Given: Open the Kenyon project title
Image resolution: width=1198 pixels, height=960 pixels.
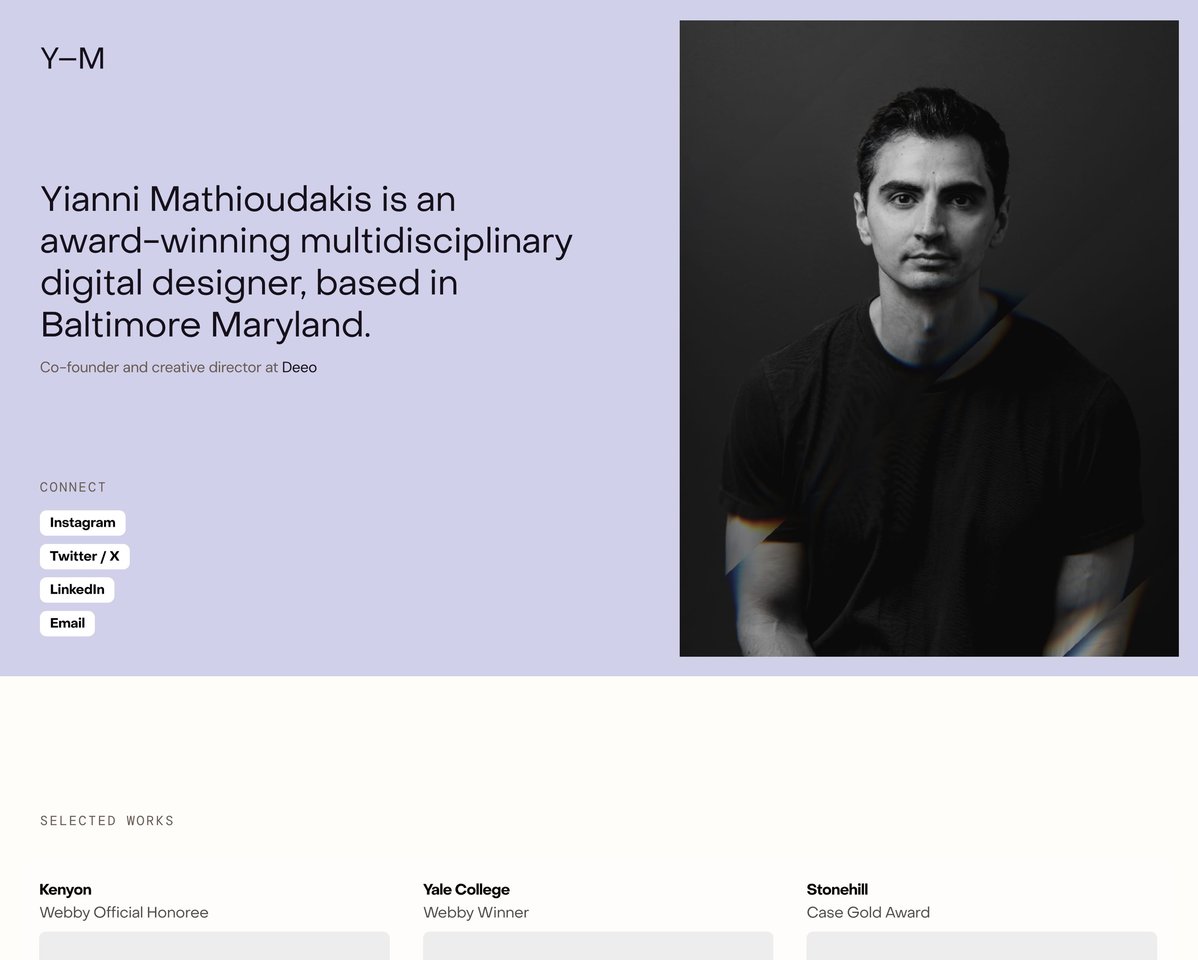Looking at the screenshot, I should (x=65, y=889).
